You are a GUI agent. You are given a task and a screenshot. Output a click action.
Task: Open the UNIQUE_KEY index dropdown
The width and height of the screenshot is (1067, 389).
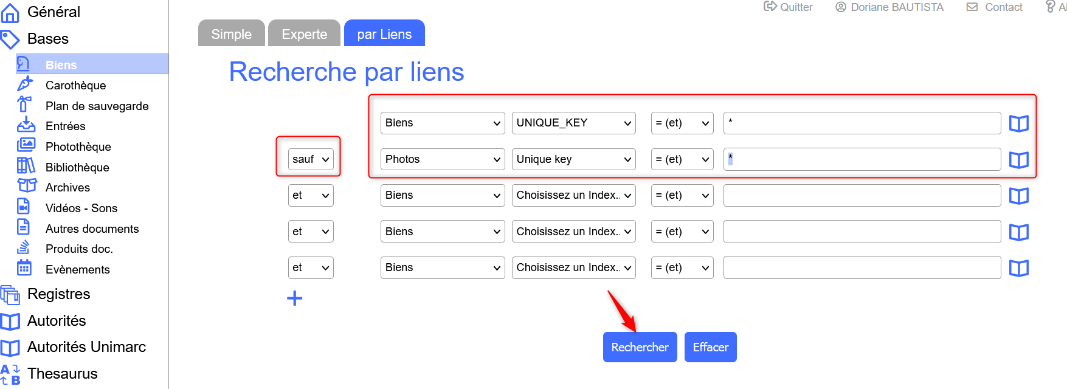coord(574,123)
